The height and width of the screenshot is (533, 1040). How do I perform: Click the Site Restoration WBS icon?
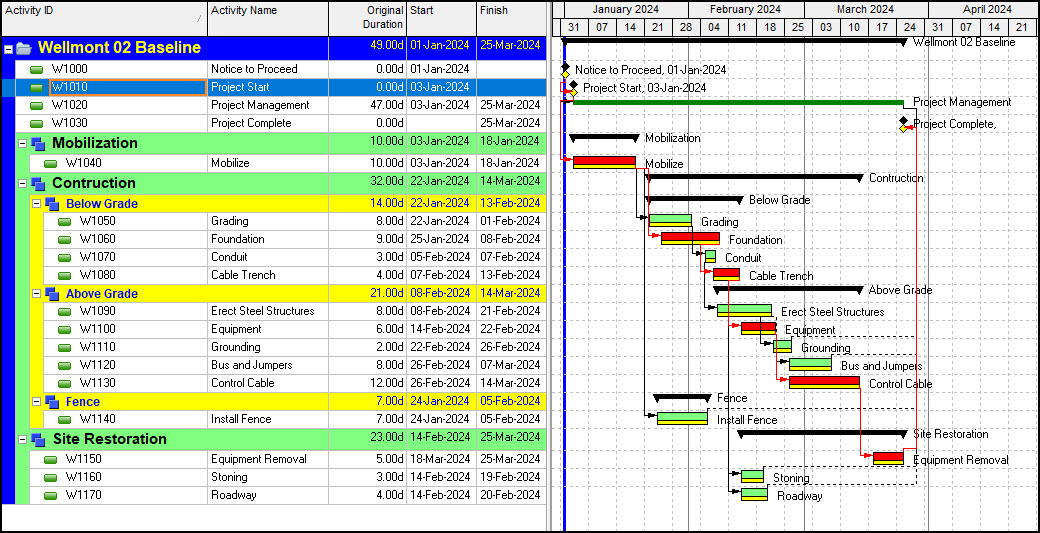point(38,439)
